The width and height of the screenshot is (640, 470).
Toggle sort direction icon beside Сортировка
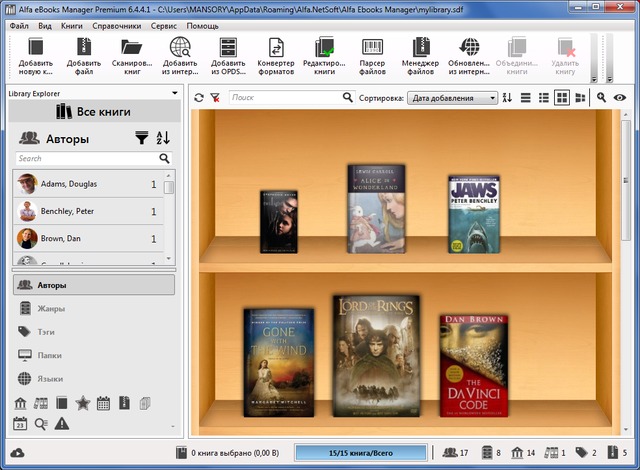507,98
